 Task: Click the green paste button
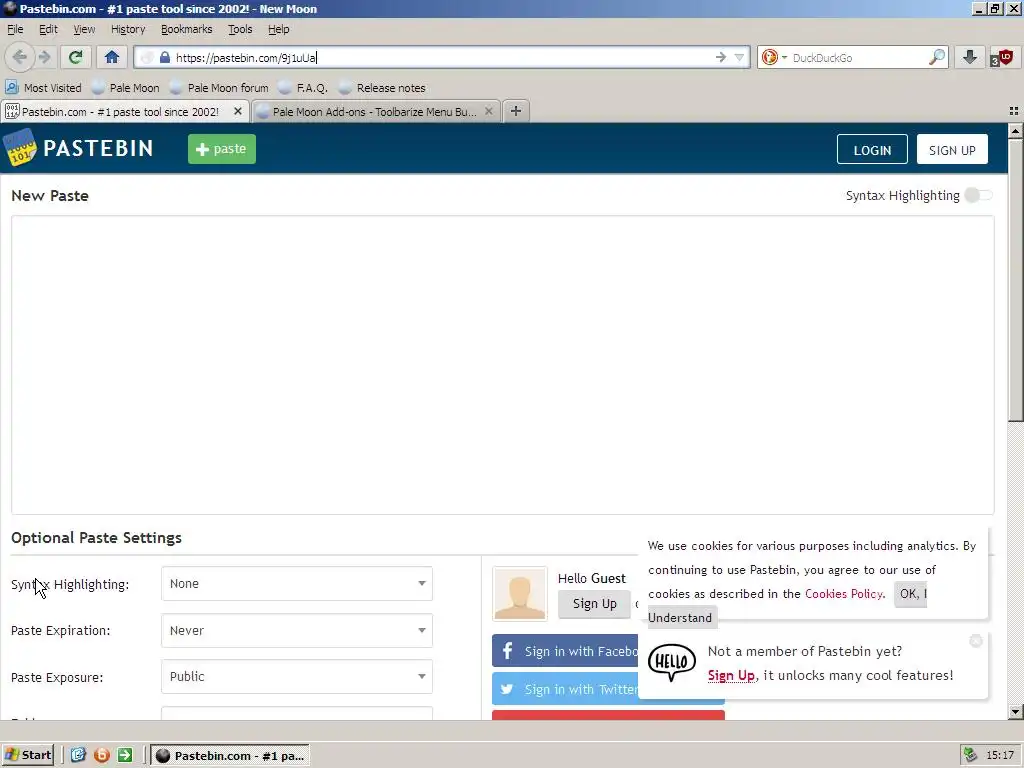tap(222, 149)
